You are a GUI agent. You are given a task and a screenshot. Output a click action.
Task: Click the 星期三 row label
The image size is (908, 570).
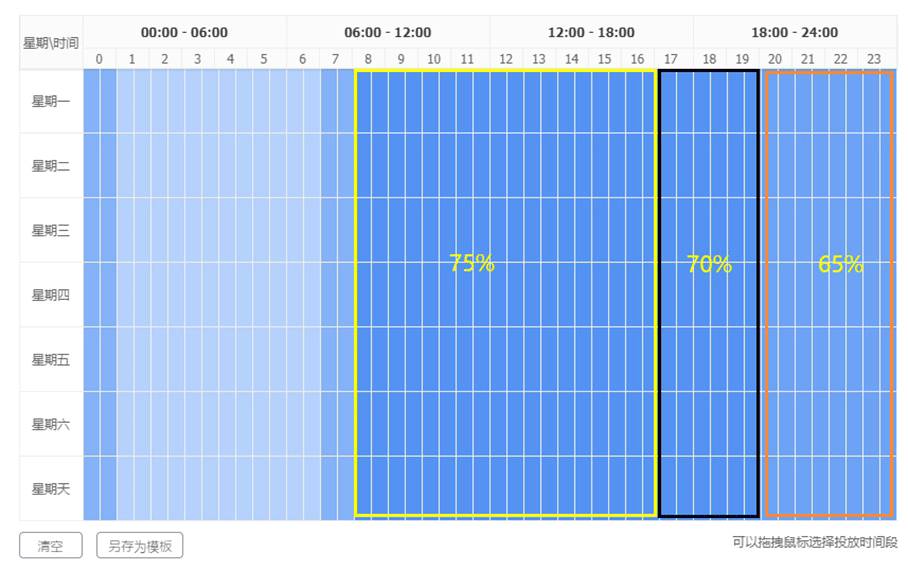51,230
